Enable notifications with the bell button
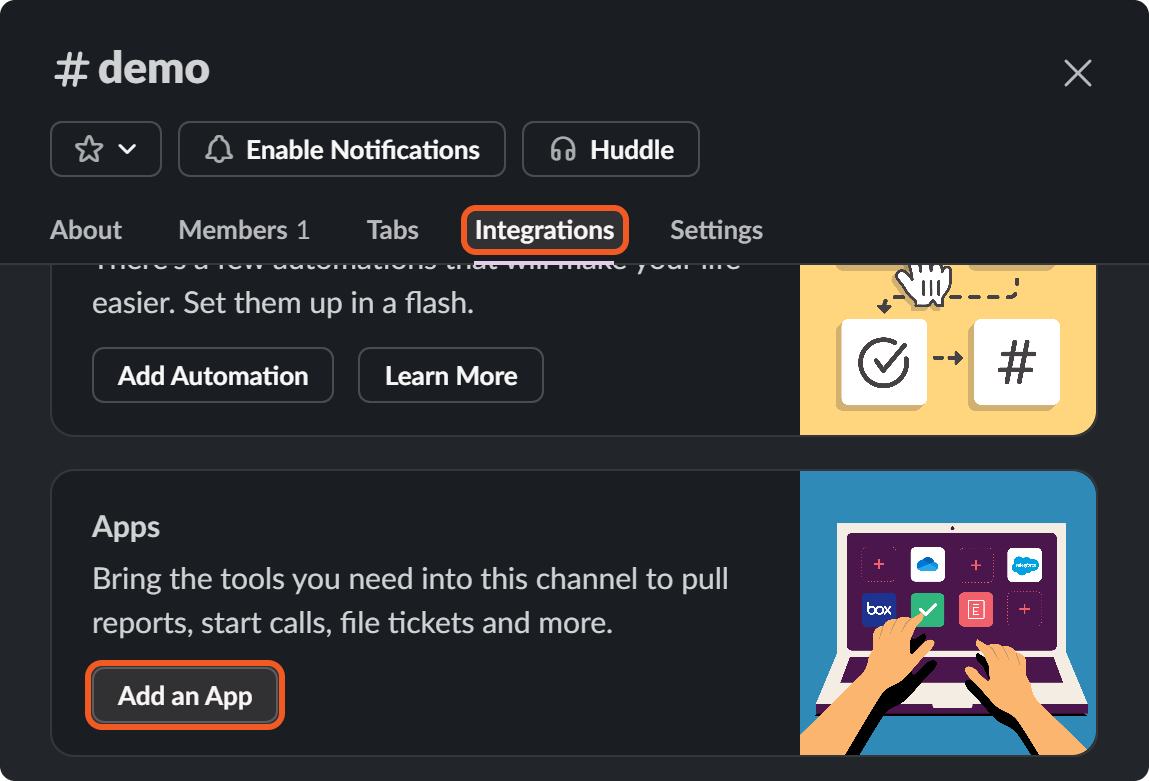 pyautogui.click(x=342, y=150)
